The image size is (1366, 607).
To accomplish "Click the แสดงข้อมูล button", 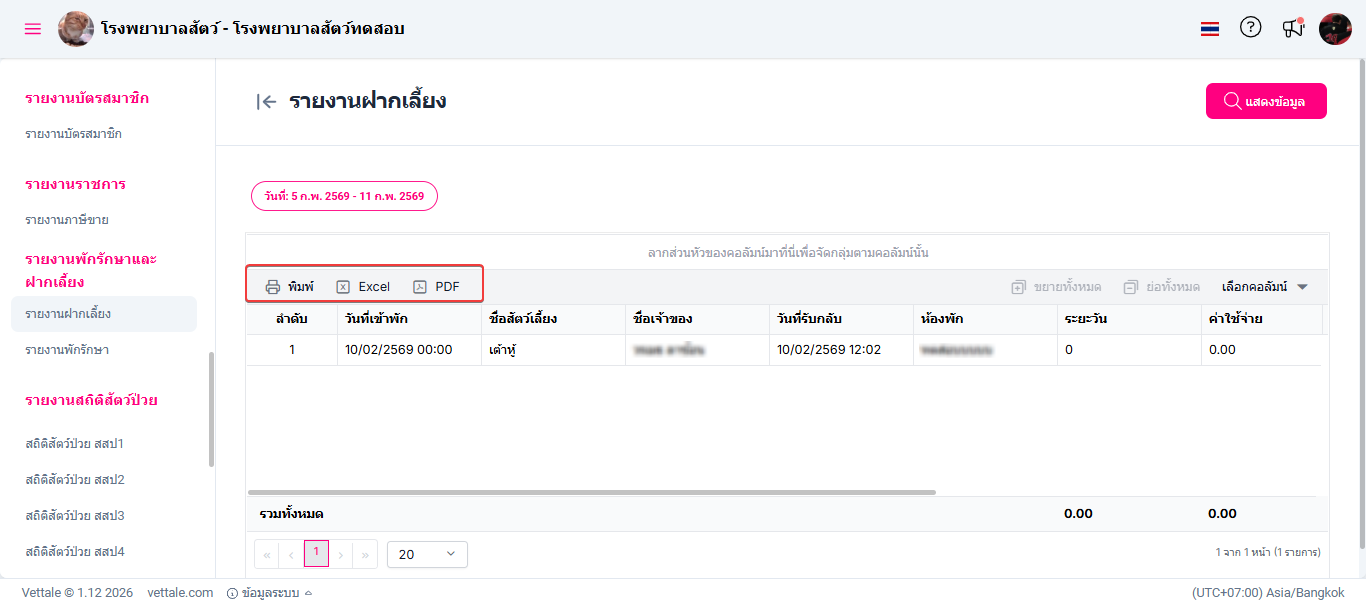I will [1266, 101].
